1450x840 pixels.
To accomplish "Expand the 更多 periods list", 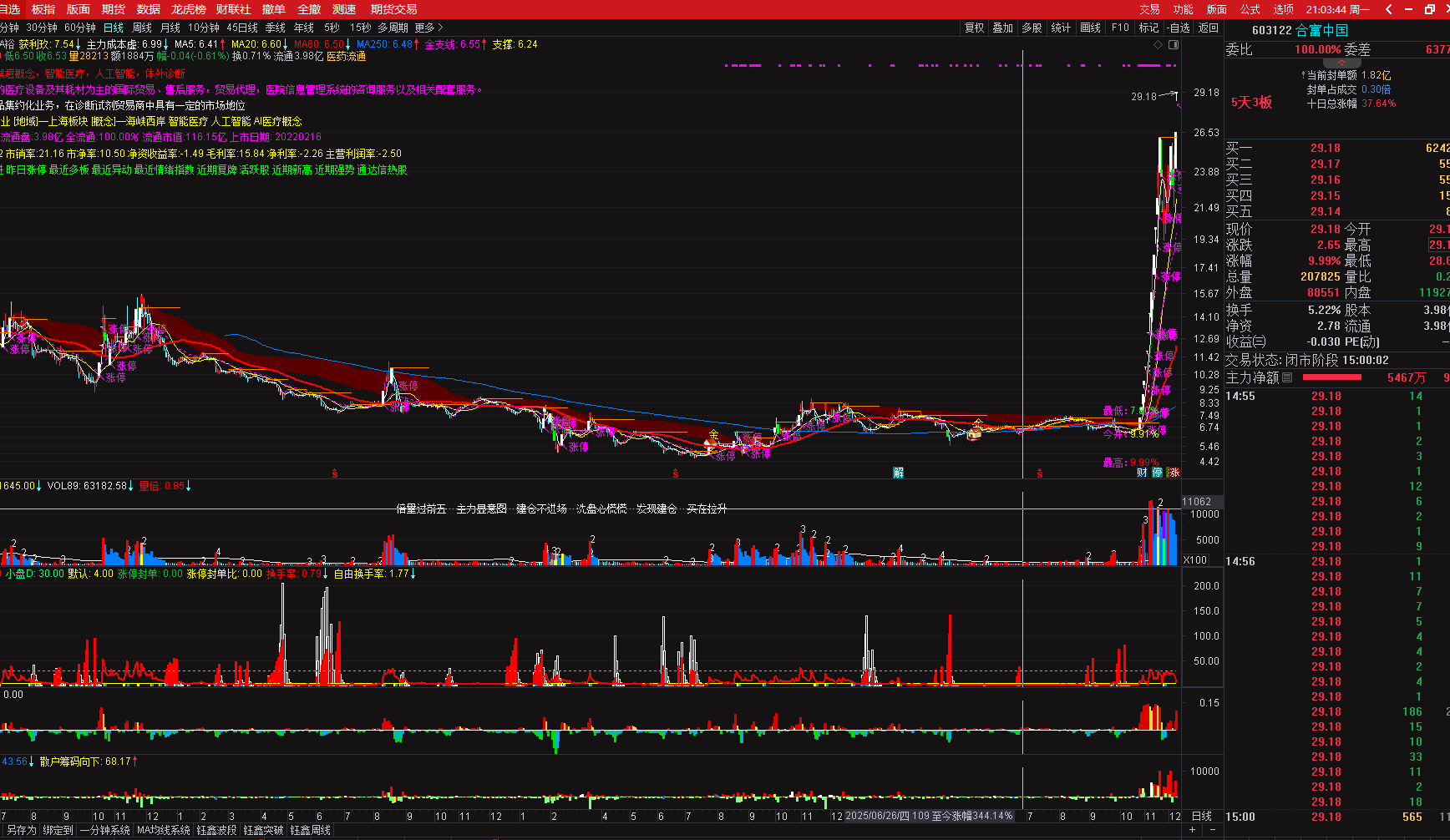I will click(x=429, y=28).
